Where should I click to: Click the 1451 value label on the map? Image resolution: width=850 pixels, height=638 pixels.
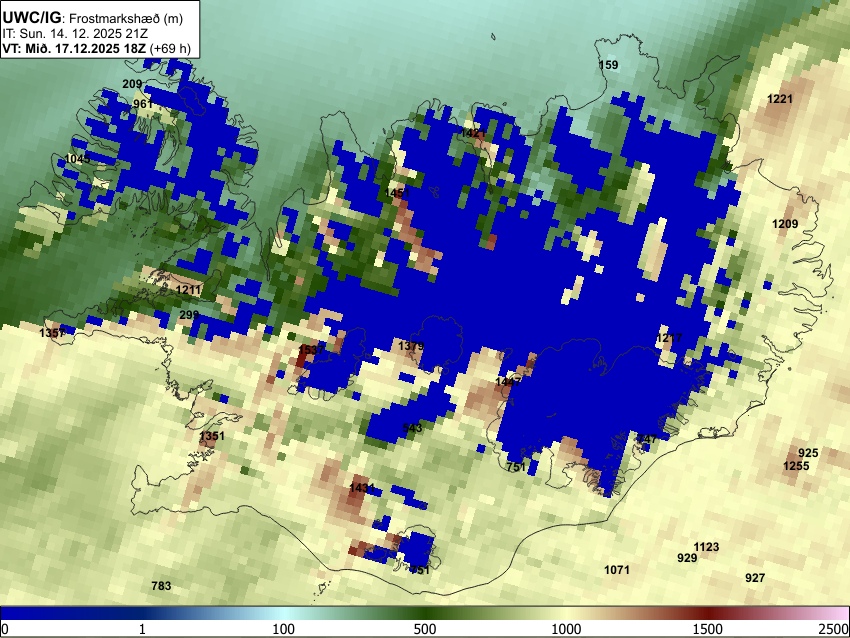tap(397, 194)
